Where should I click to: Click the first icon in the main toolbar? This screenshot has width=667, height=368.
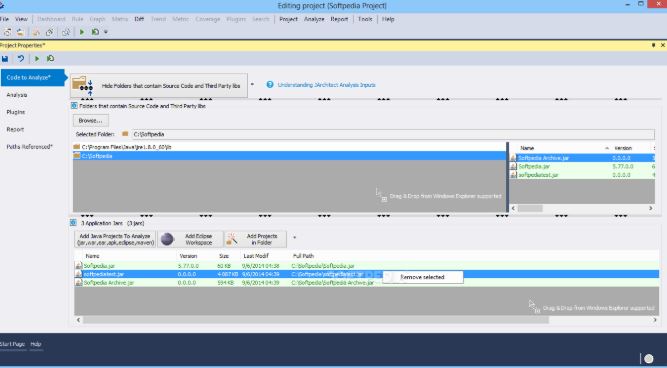click(7, 32)
